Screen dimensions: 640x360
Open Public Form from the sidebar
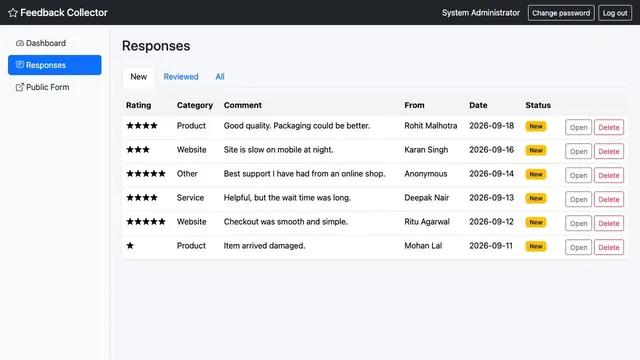(55, 87)
